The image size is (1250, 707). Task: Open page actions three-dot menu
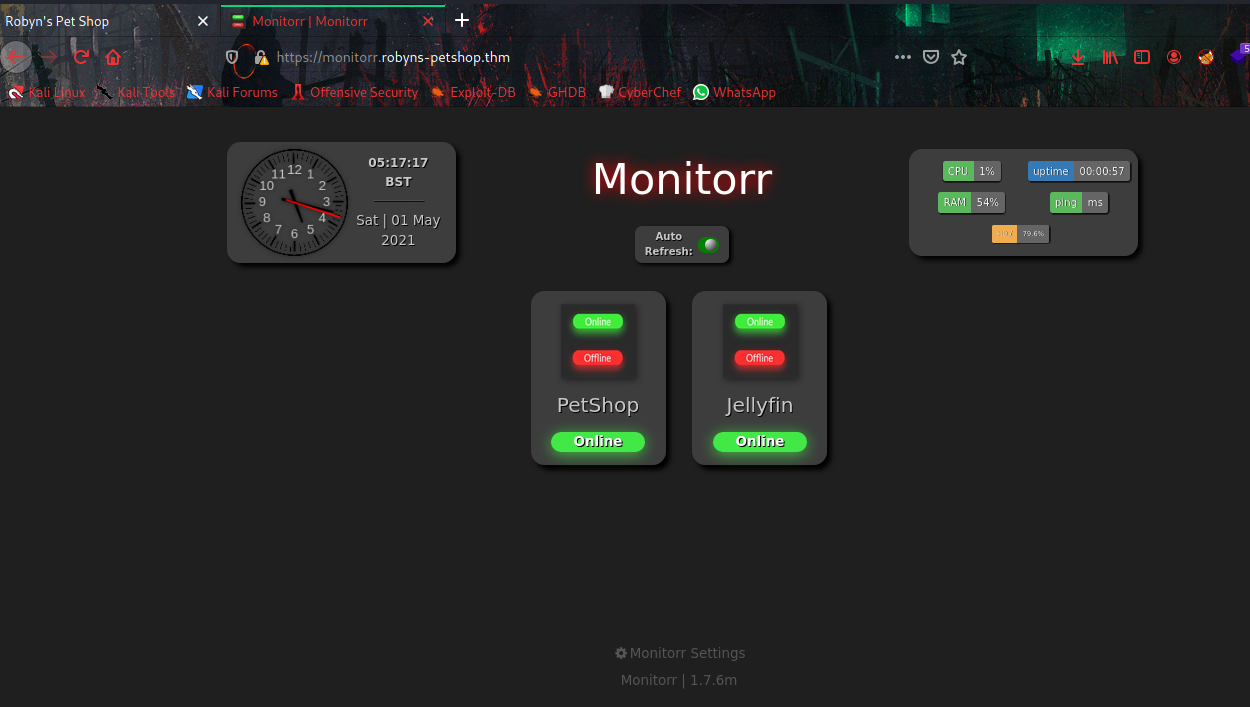coord(902,57)
